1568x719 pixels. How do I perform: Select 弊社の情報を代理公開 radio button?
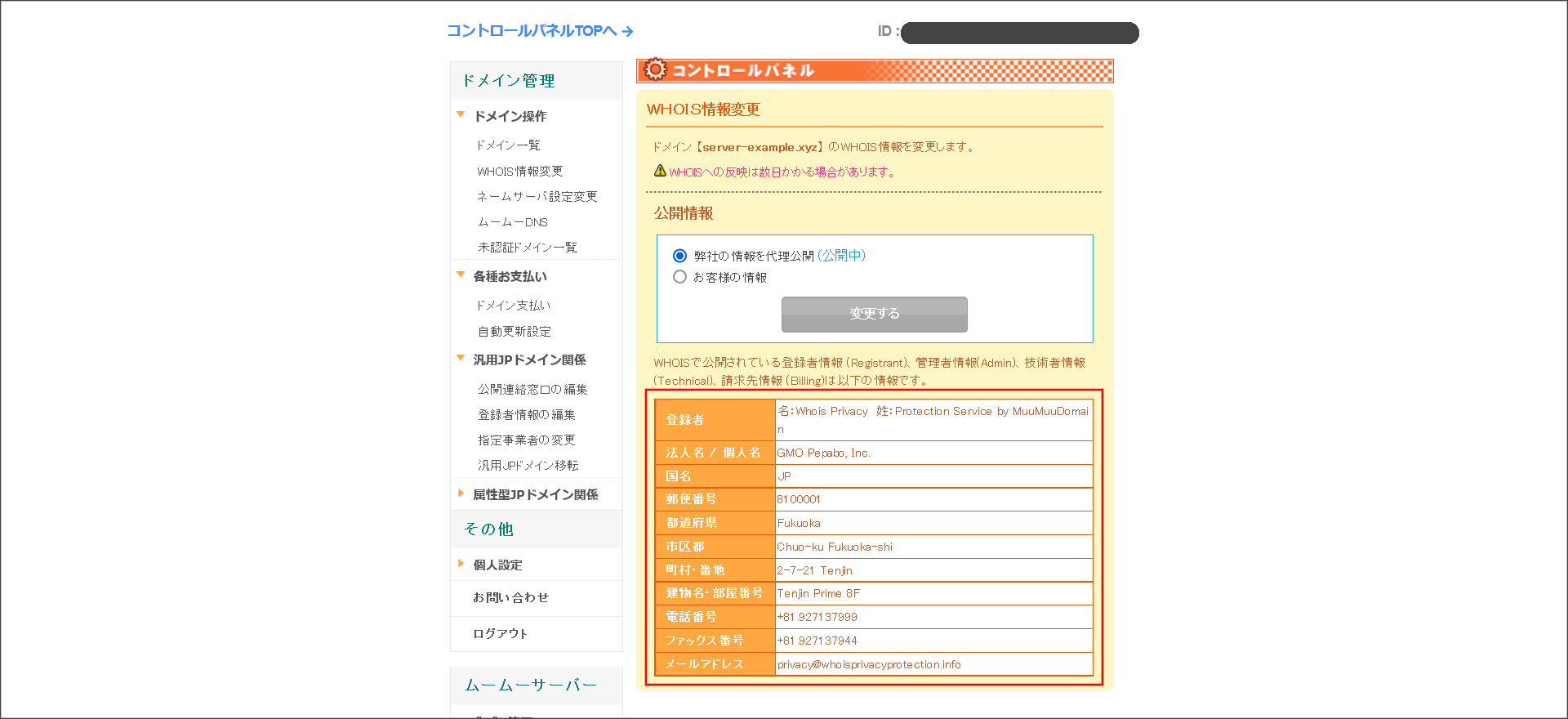point(679,256)
